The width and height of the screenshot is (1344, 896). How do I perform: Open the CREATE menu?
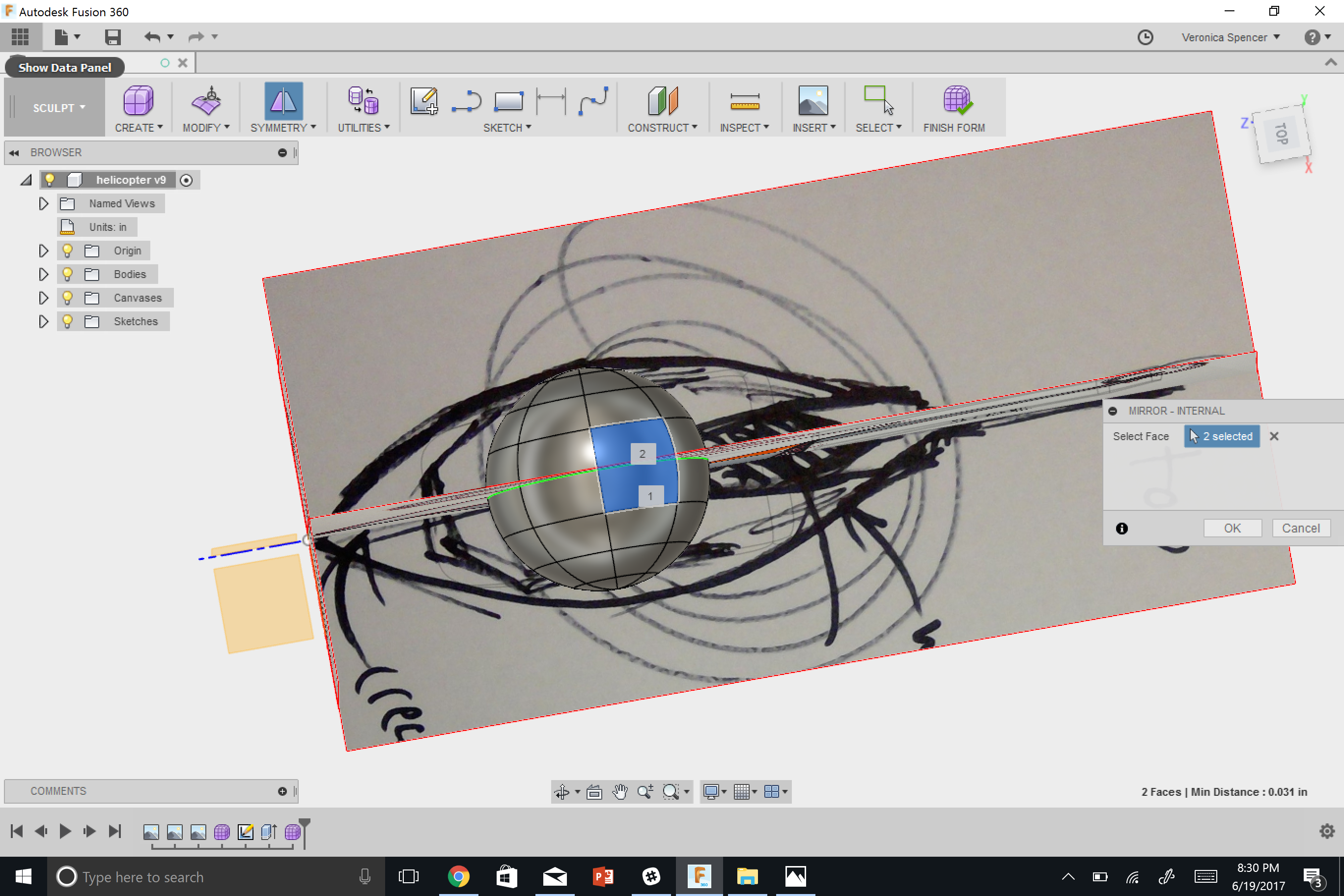tap(139, 127)
